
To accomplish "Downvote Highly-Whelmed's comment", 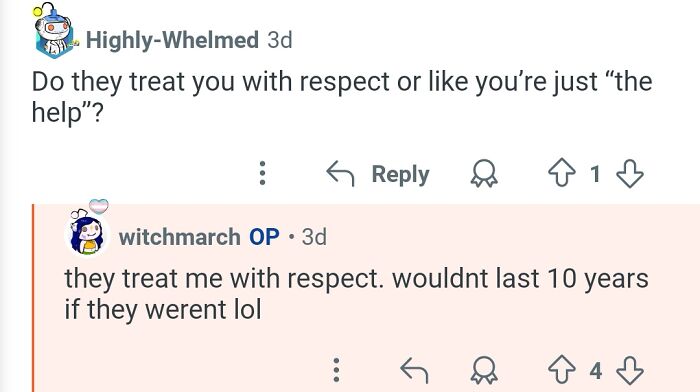I will tap(629, 173).
